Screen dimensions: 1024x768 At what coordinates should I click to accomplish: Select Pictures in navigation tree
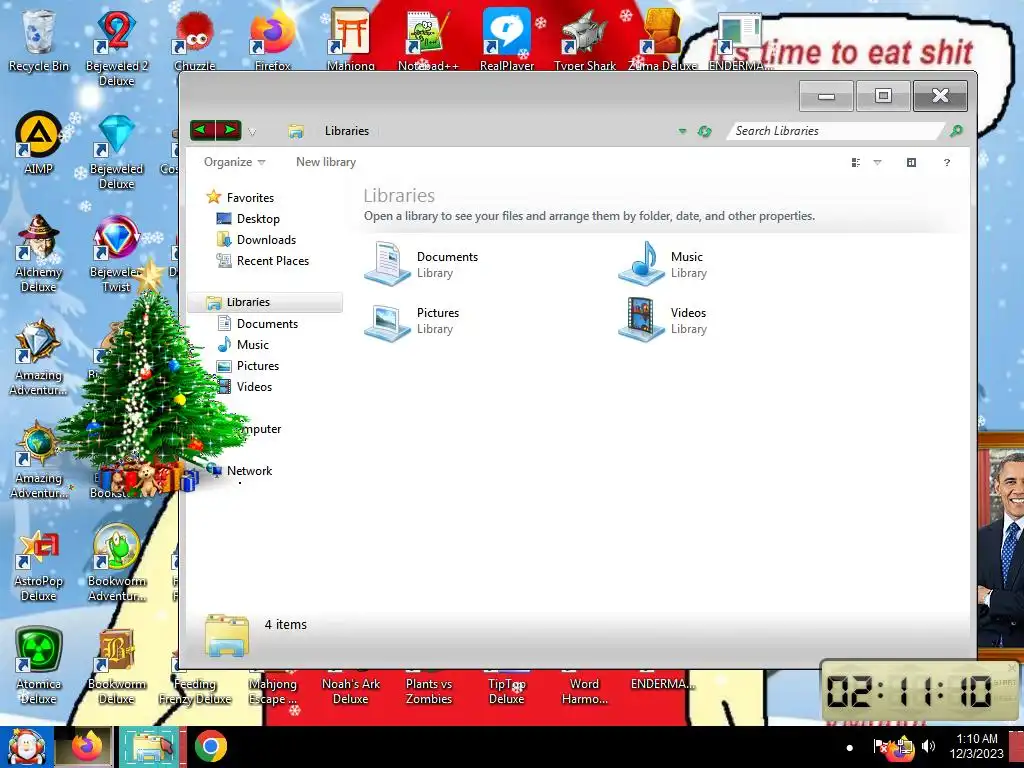point(248,366)
